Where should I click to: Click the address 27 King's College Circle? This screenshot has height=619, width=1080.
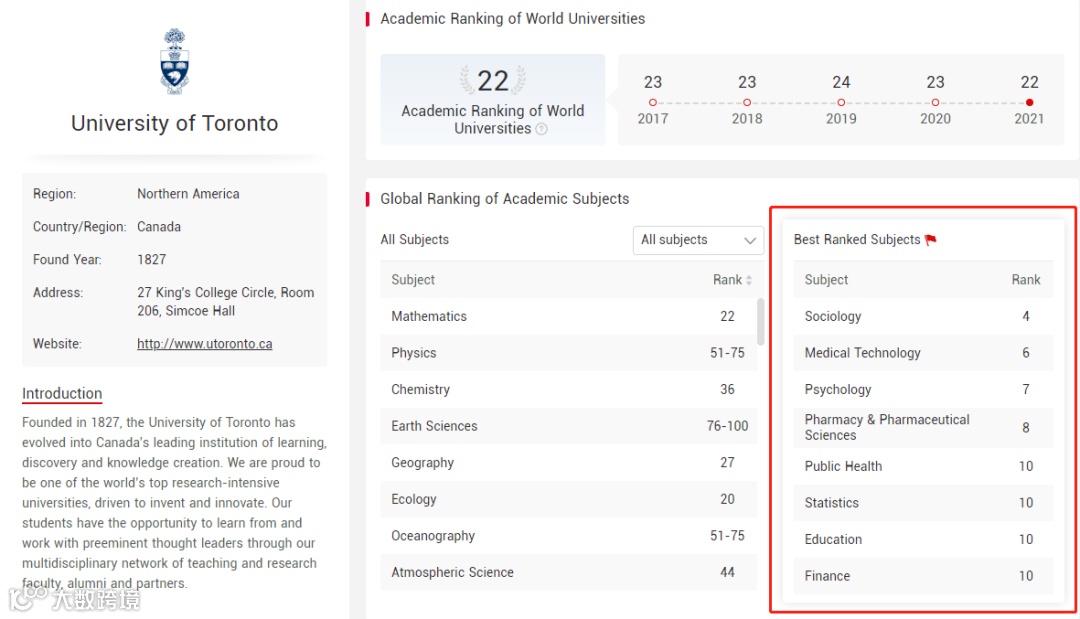[226, 302]
